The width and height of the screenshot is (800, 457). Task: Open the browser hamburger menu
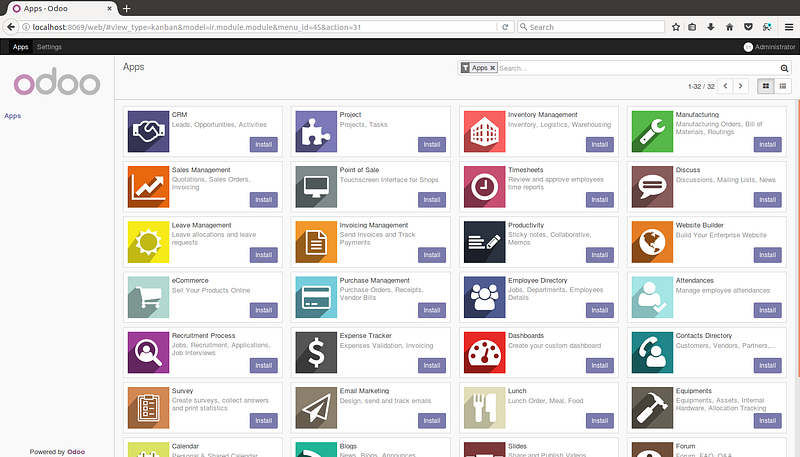tap(789, 27)
